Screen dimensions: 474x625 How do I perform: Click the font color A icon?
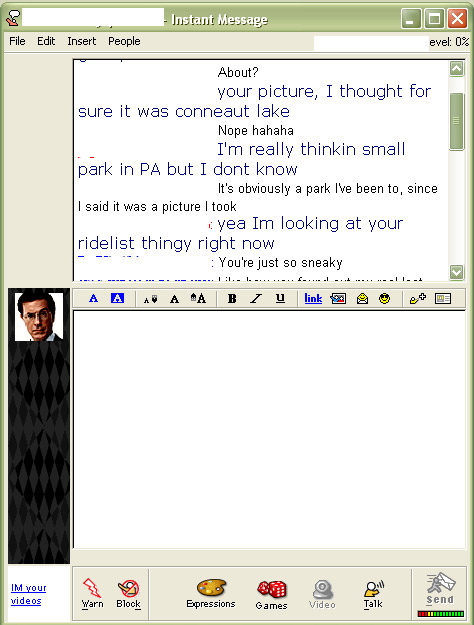(93, 298)
